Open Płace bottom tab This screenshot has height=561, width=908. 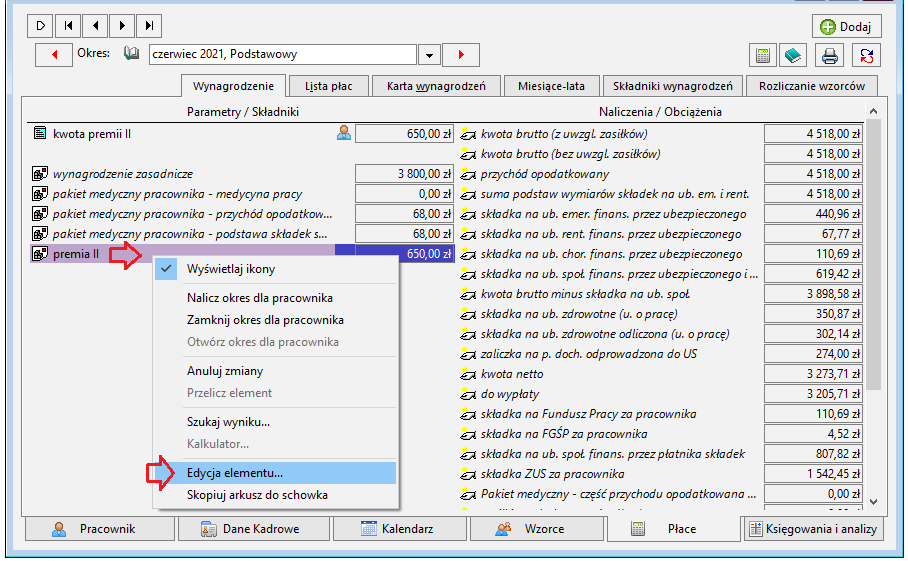(673, 529)
